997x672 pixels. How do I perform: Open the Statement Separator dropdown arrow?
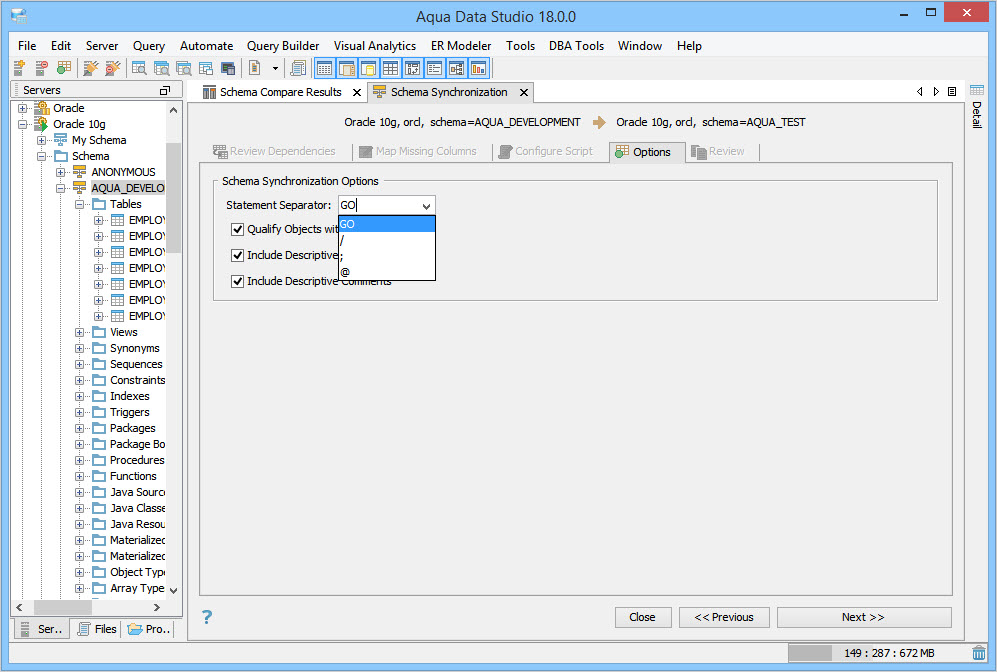point(427,205)
